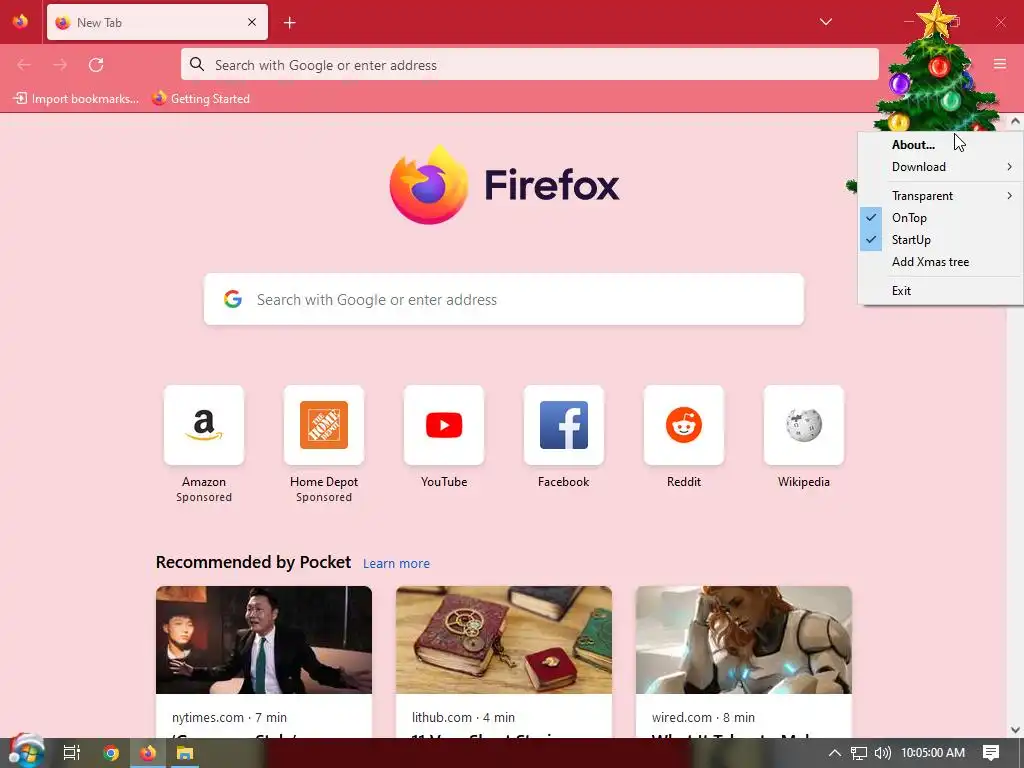
Task: Focus the central Google search box
Action: (504, 299)
